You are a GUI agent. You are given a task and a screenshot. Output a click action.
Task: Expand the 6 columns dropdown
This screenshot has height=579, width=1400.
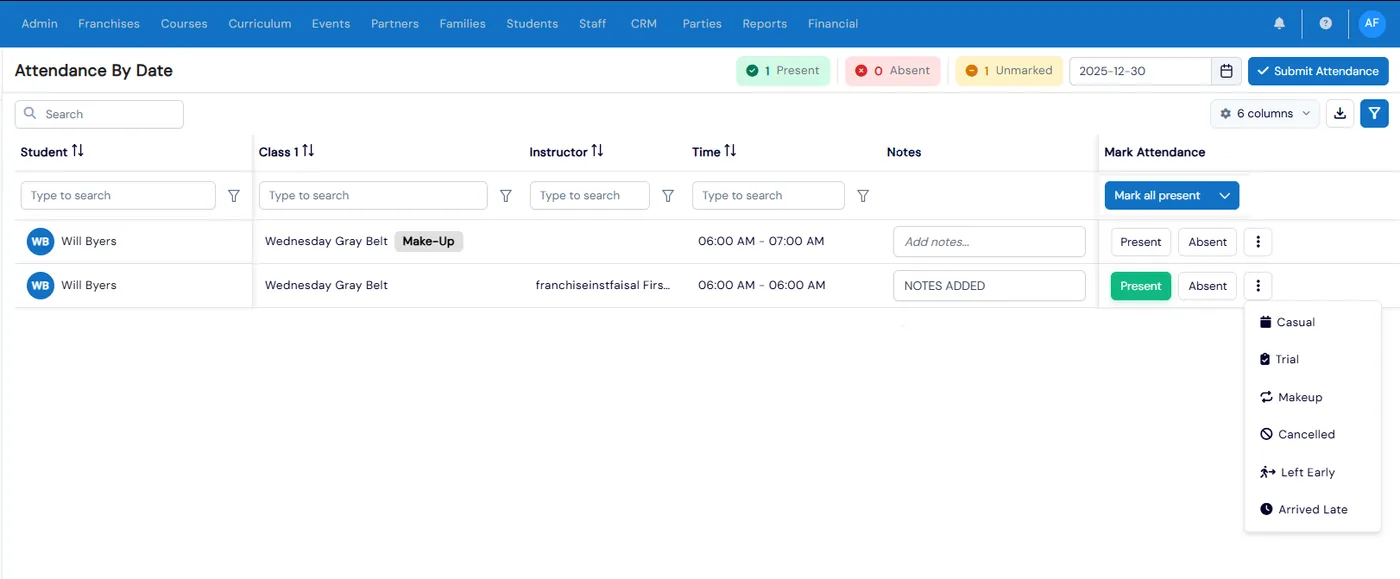coord(1265,114)
